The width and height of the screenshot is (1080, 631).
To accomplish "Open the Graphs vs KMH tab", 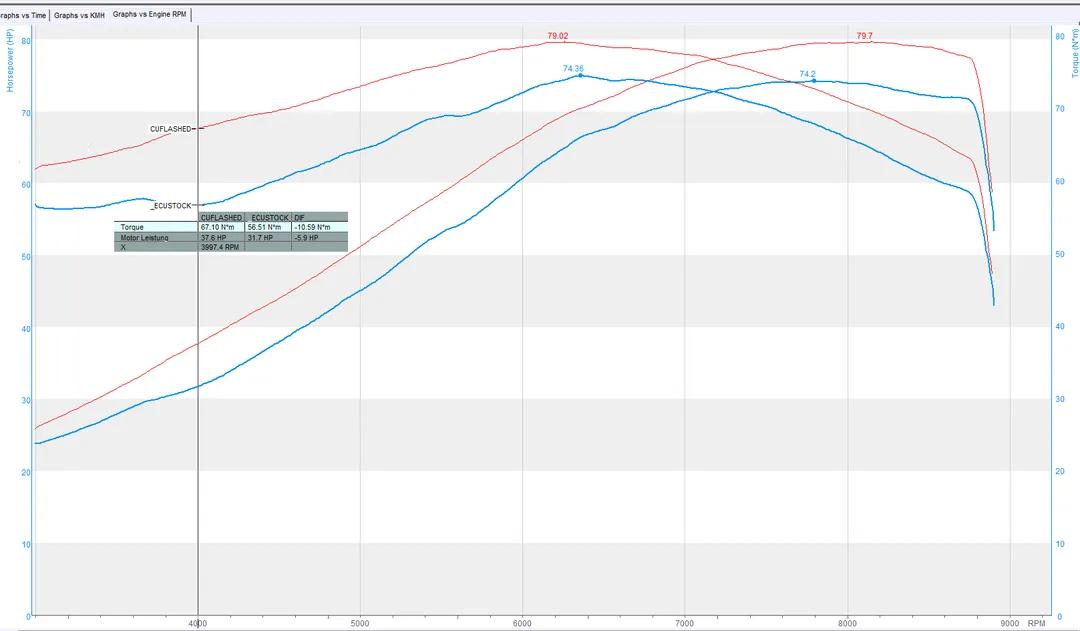I will pyautogui.click(x=79, y=15).
